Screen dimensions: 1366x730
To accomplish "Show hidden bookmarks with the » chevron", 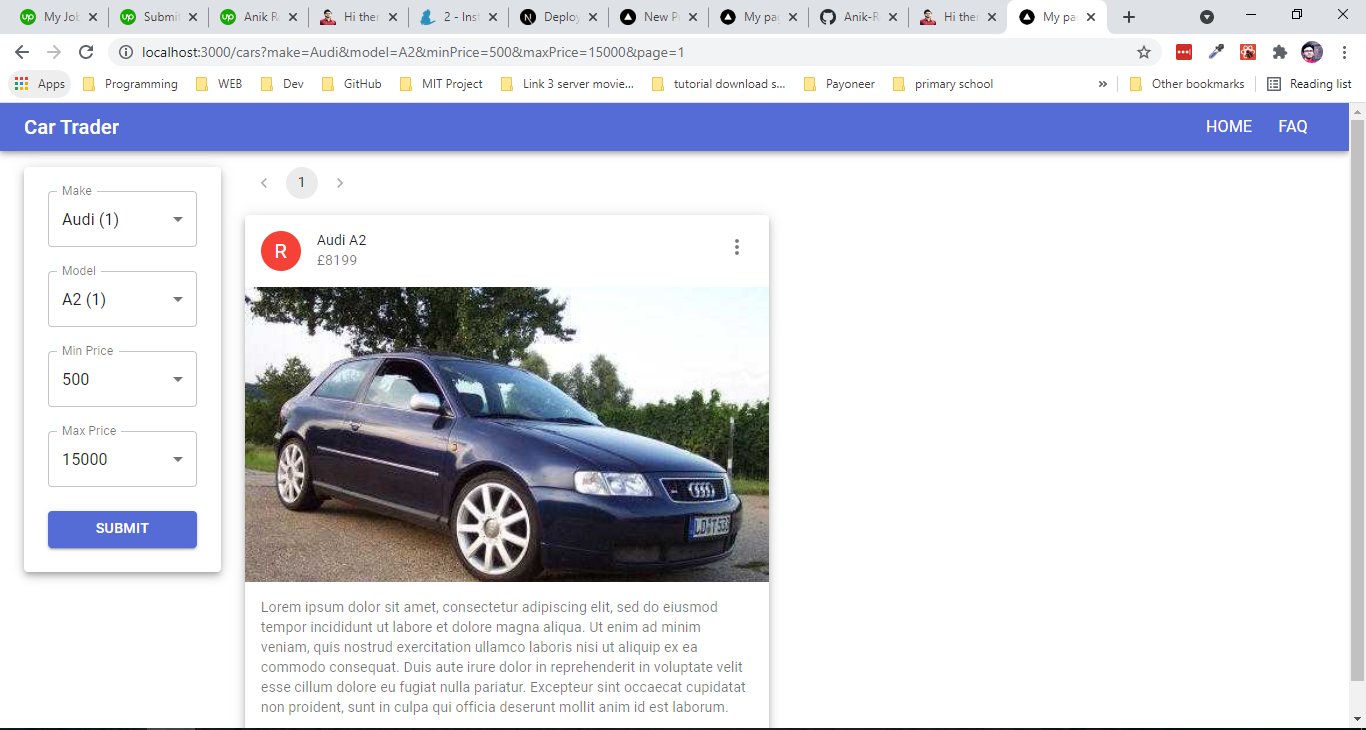I will pyautogui.click(x=1103, y=84).
